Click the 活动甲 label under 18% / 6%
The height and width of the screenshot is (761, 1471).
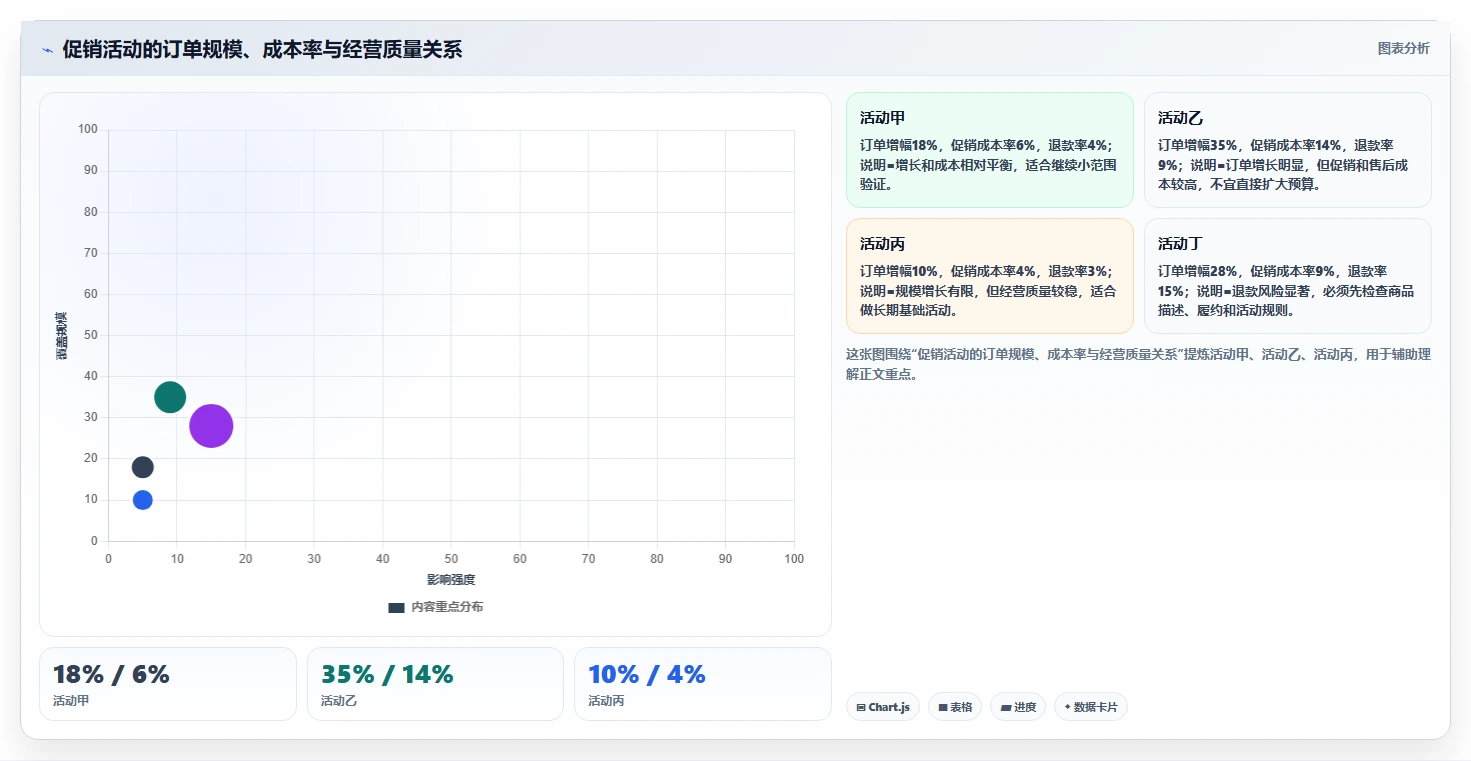tap(71, 701)
